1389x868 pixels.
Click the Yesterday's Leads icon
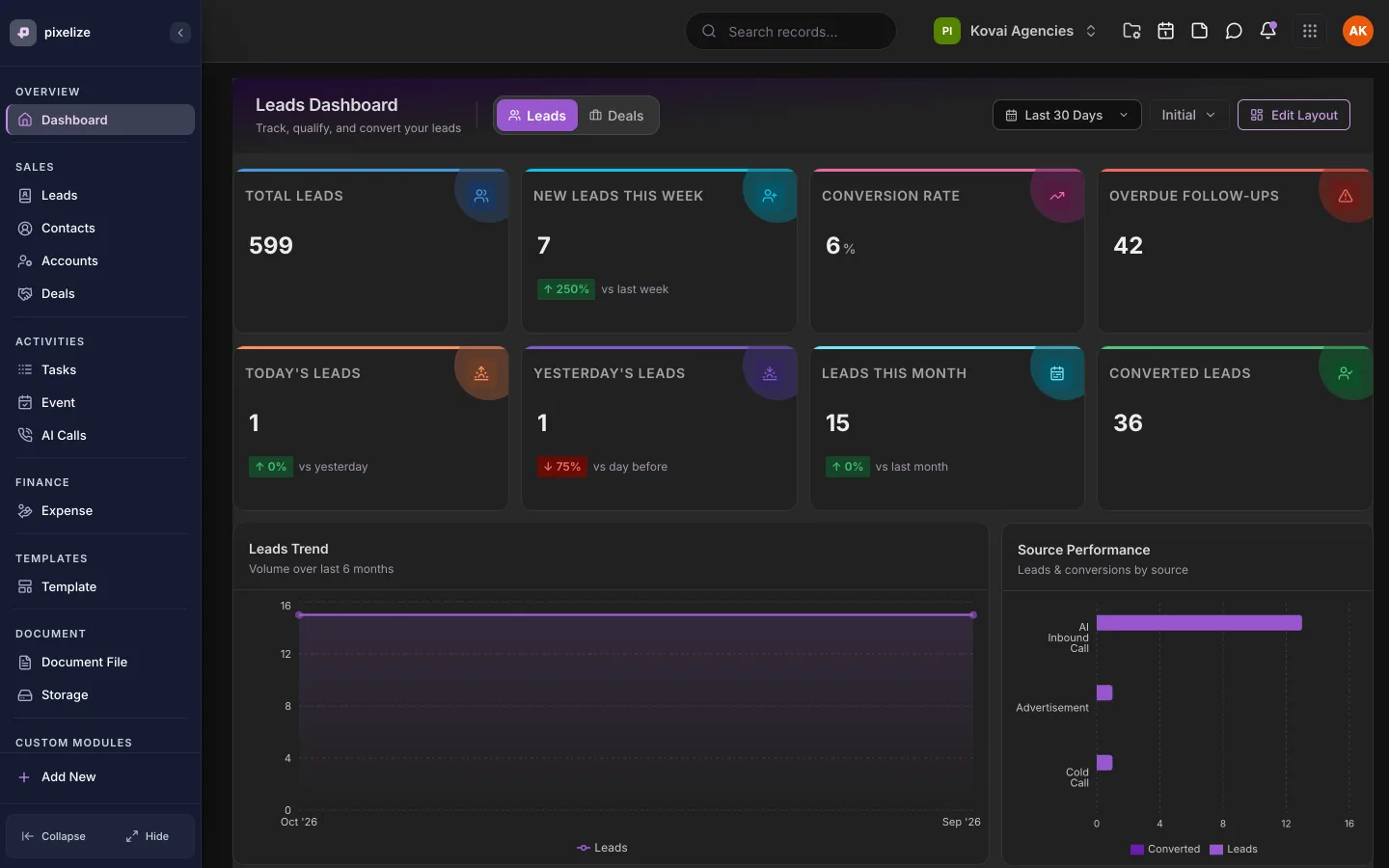coord(770,373)
